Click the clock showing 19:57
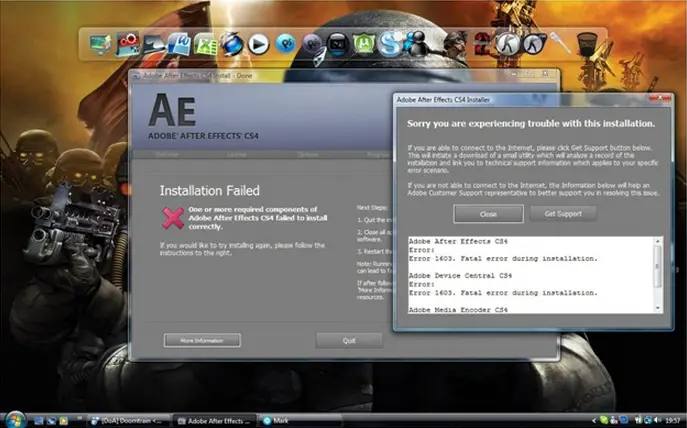 pyautogui.click(x=673, y=421)
